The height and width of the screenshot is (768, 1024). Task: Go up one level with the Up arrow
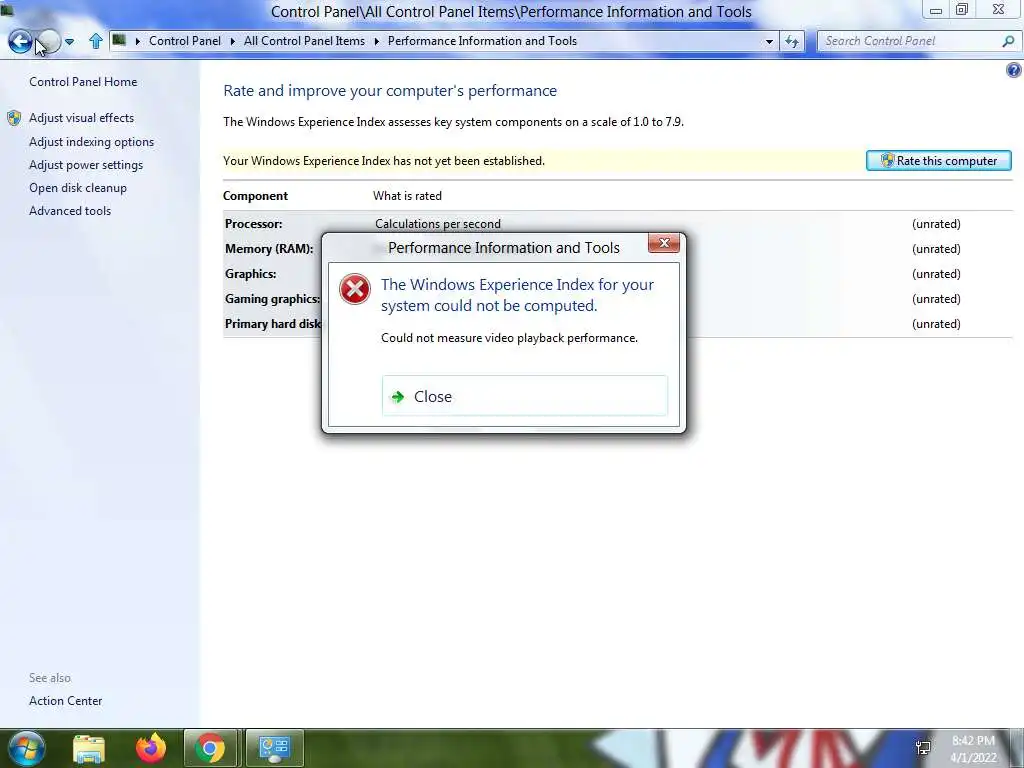coord(95,41)
